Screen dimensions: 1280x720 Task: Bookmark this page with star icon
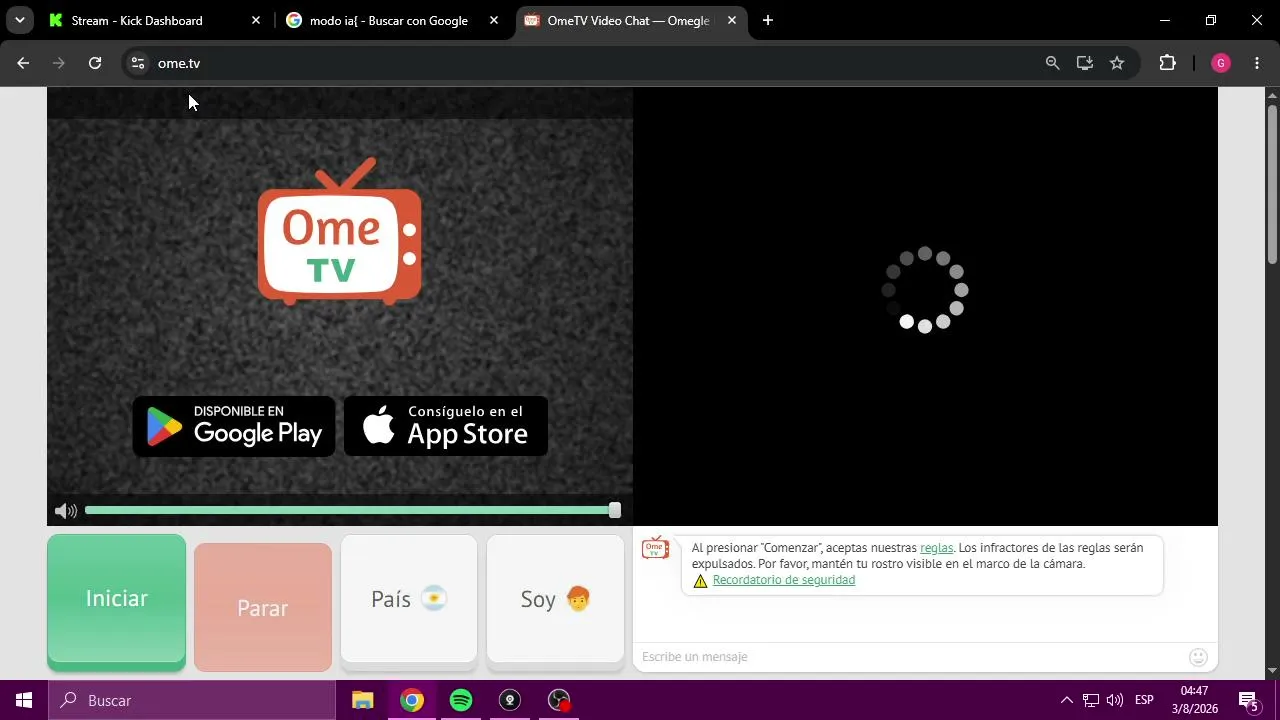tap(1117, 63)
